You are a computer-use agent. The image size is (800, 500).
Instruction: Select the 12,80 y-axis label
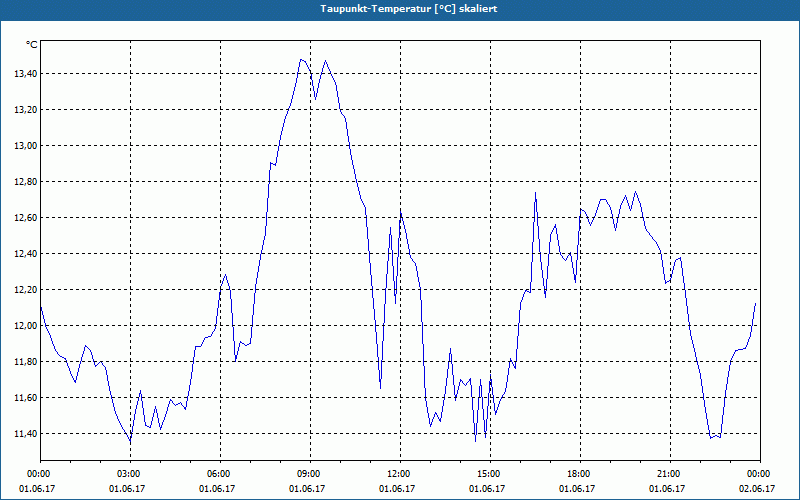tap(25, 182)
